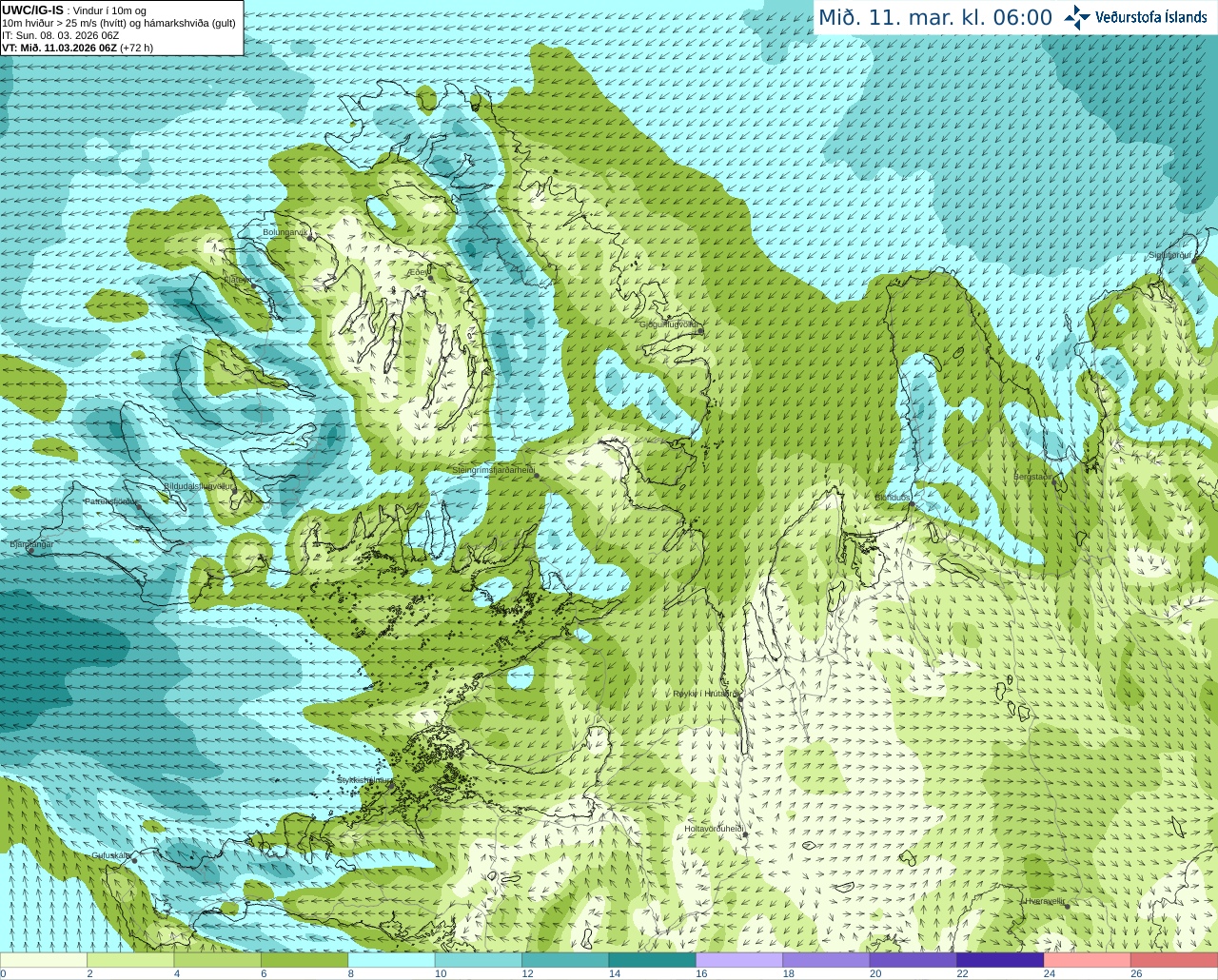Click the 12–14 m/s teal legend swatch
The image size is (1218, 980).
[565, 960]
